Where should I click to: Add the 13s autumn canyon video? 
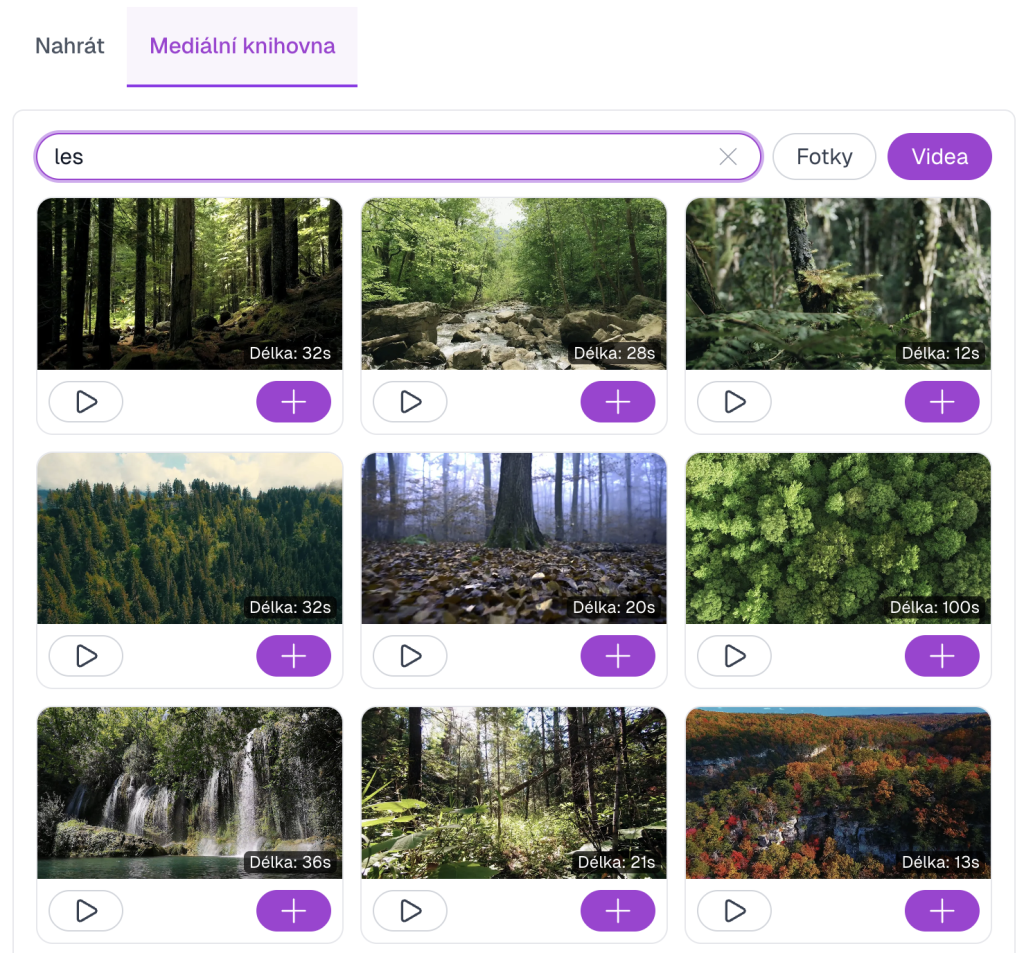(x=941, y=911)
